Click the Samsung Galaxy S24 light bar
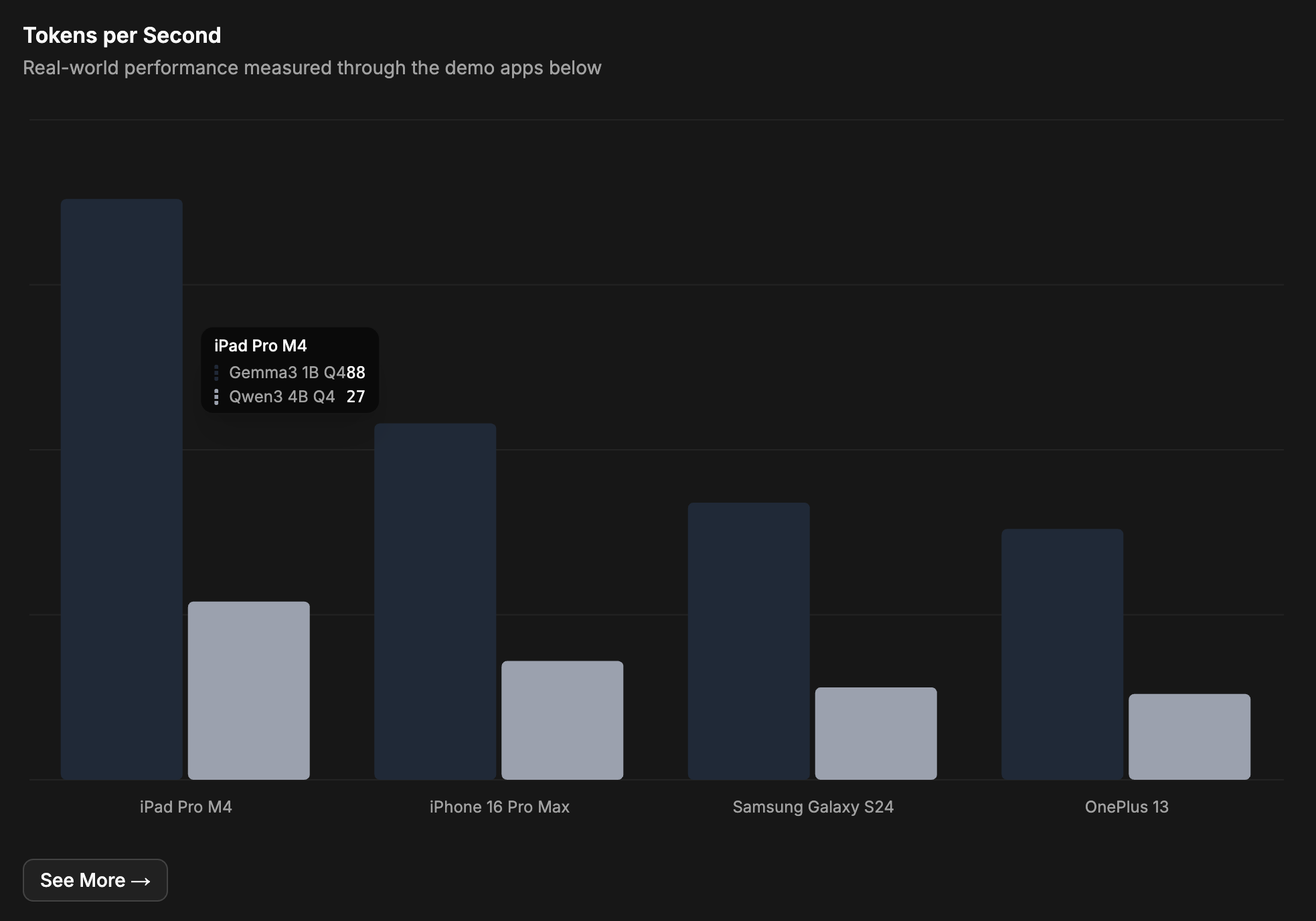The image size is (1316, 921). (x=876, y=733)
